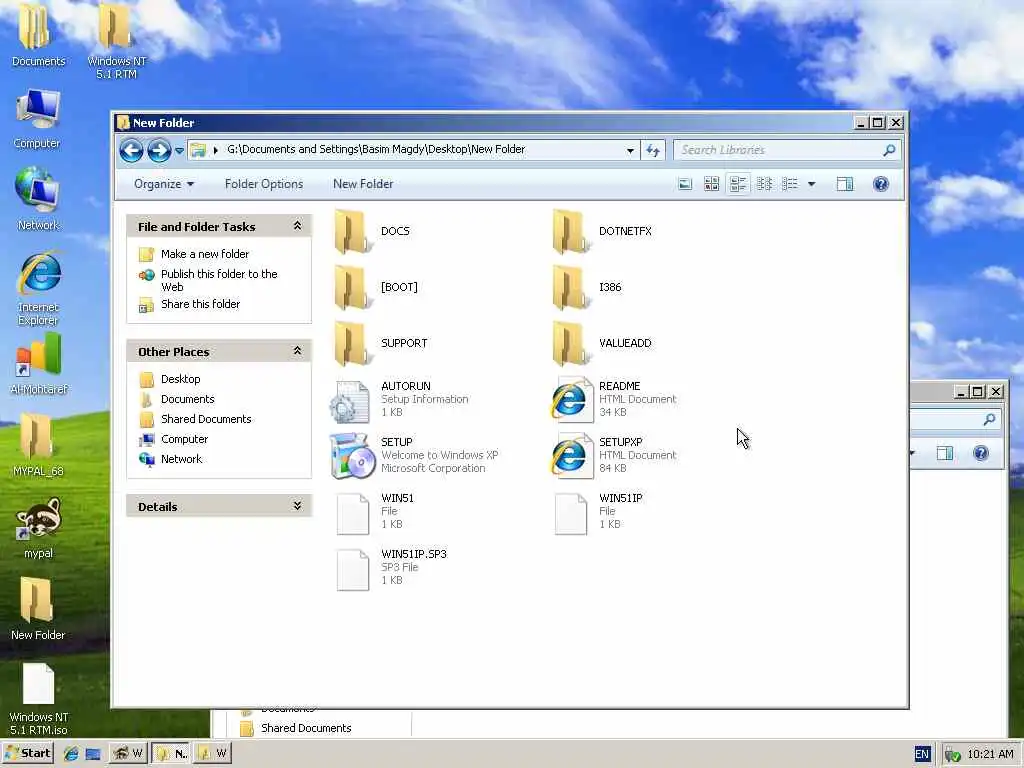Open Help with the question mark icon
The width and height of the screenshot is (1024, 768).
click(880, 184)
